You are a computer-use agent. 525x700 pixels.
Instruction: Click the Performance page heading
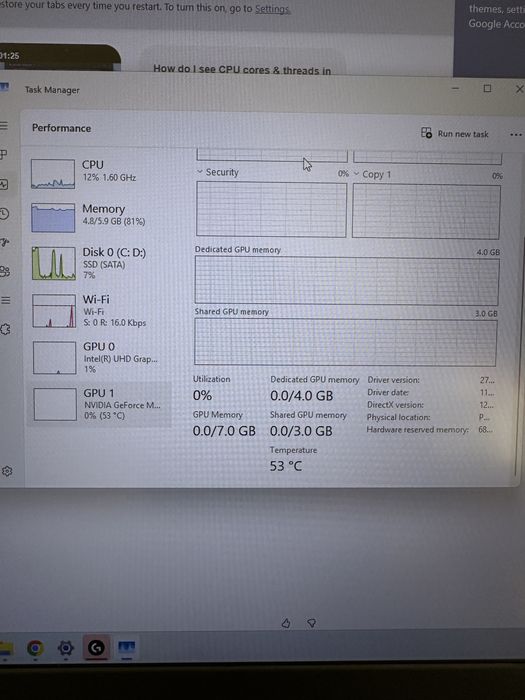[x=62, y=128]
